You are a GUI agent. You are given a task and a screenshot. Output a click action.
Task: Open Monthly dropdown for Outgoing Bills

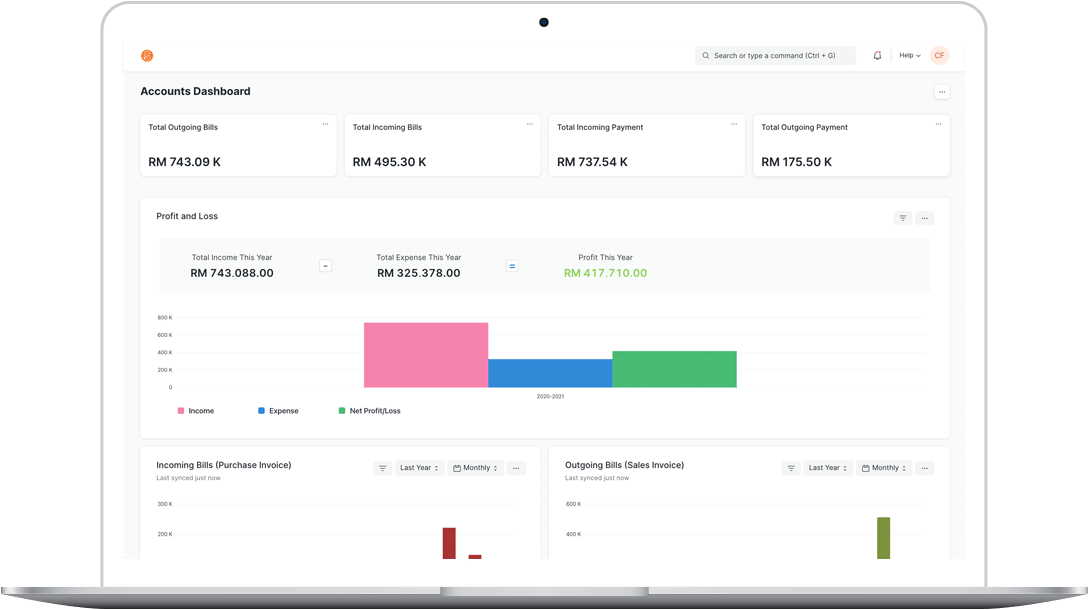884,468
